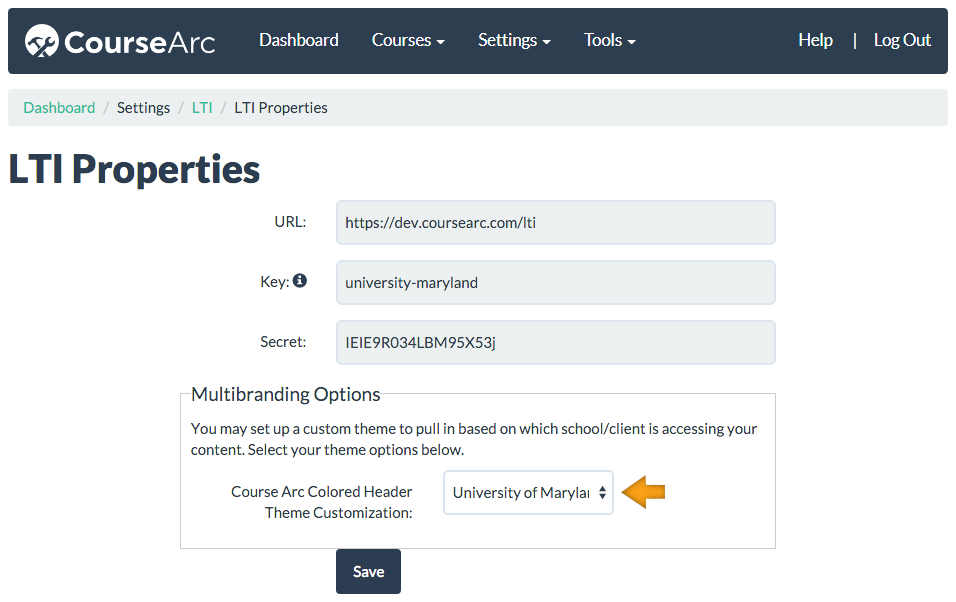The image size is (956, 602).
Task: Click the Key field university-maryland
Action: [555, 282]
